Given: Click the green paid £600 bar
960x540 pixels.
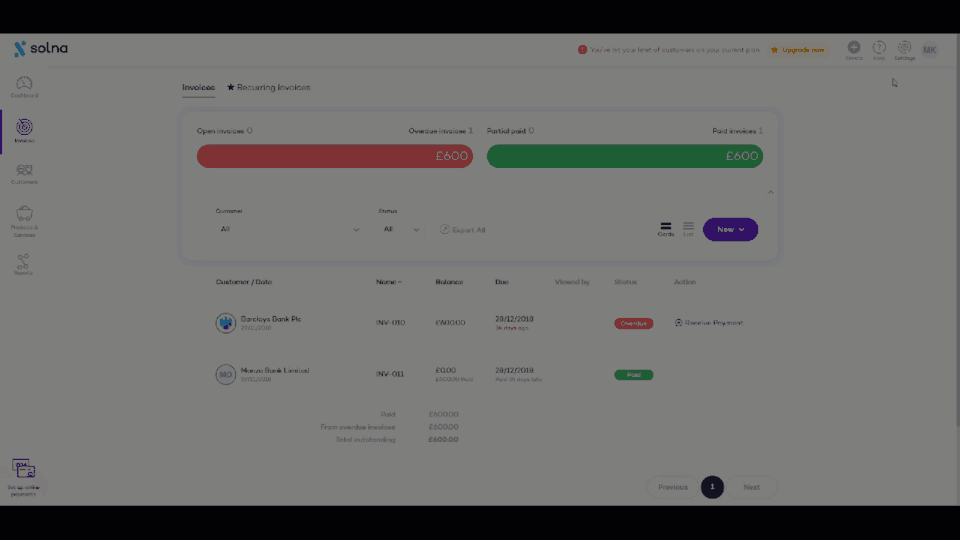Looking at the screenshot, I should click(x=624, y=156).
